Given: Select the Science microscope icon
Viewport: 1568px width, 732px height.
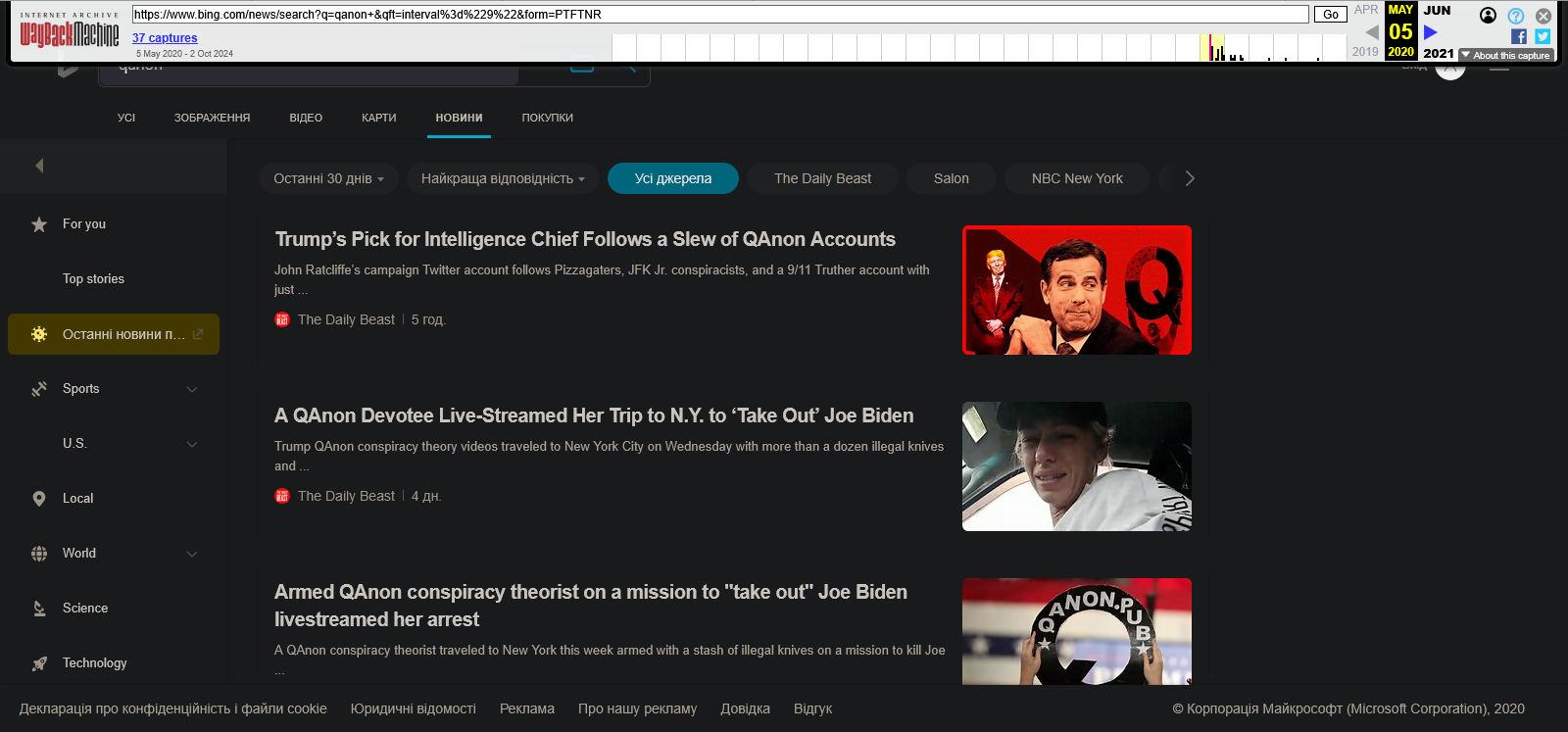Looking at the screenshot, I should [x=39, y=609].
